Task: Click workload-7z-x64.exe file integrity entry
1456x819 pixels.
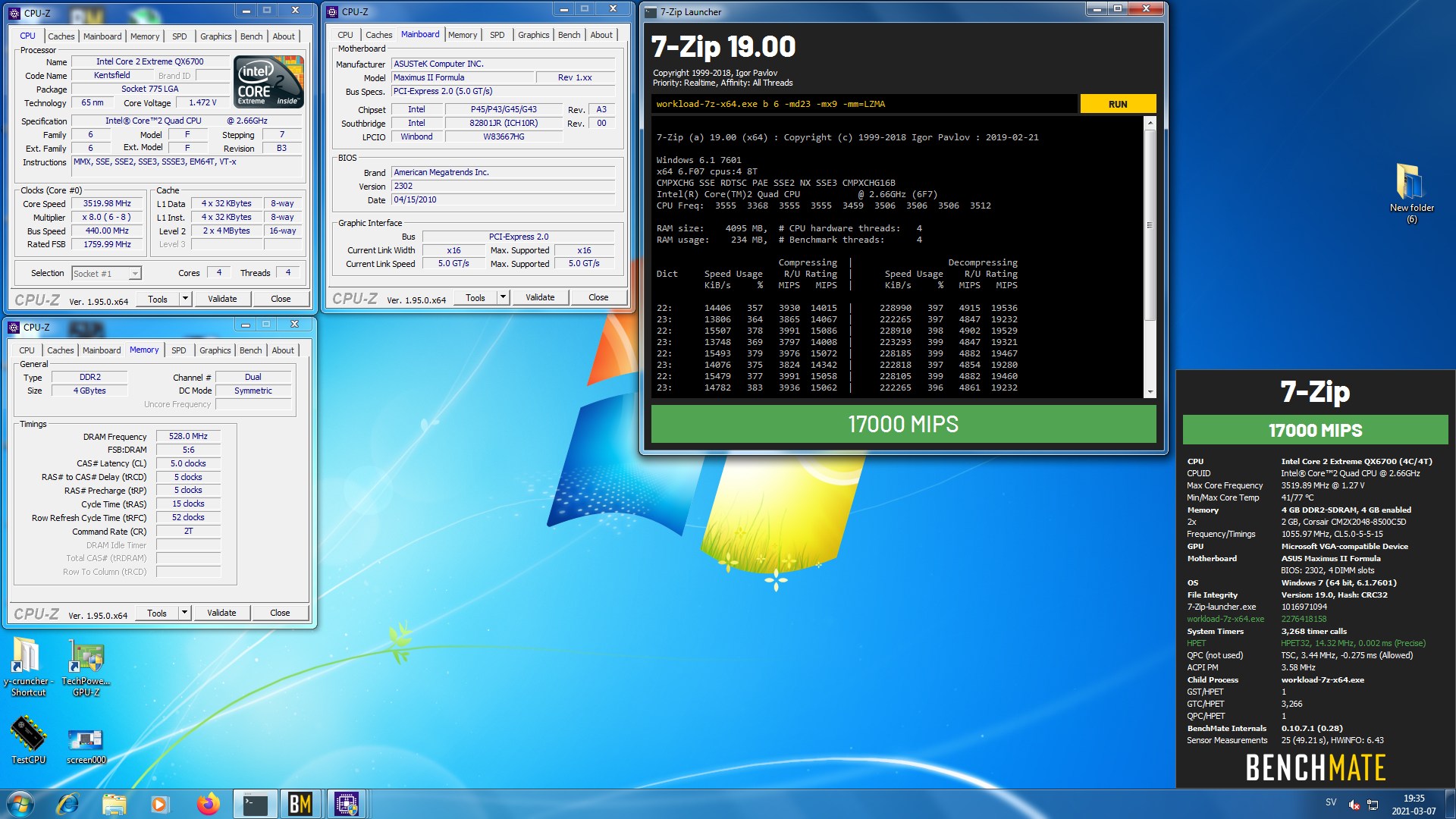Action: (1225, 619)
